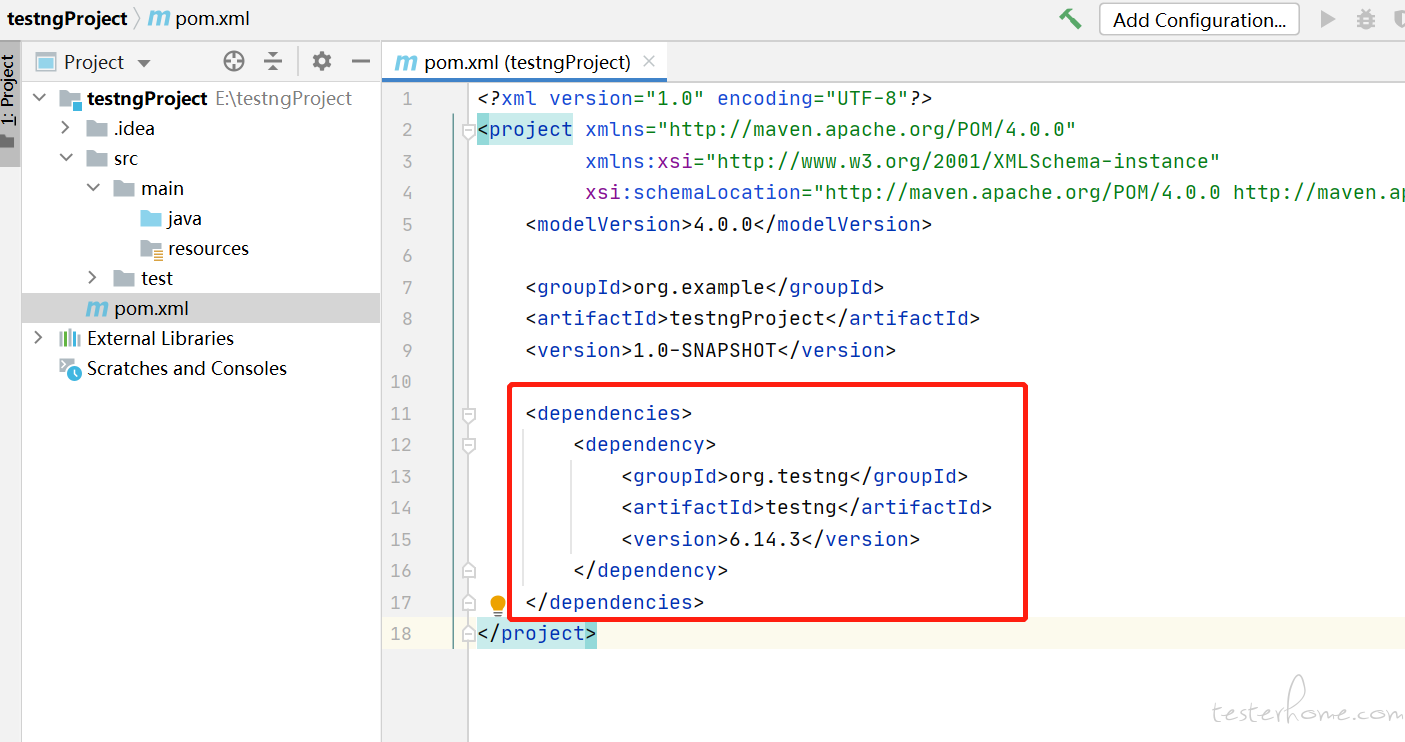Click testngProject in the breadcrumb bar
Screen dimensions: 1405x742
tap(68, 19)
